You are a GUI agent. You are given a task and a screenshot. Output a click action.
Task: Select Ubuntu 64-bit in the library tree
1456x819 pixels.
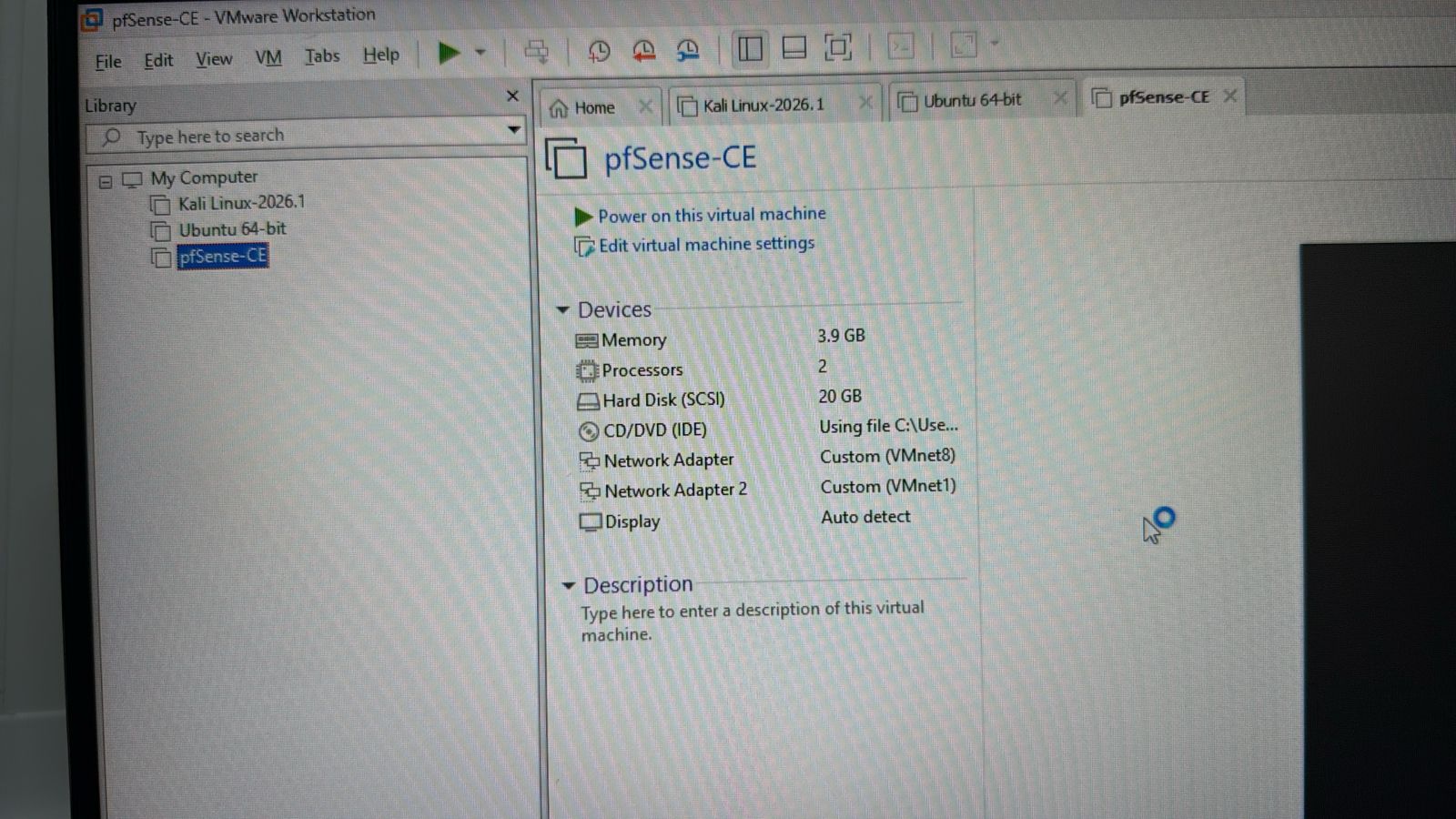point(232,229)
